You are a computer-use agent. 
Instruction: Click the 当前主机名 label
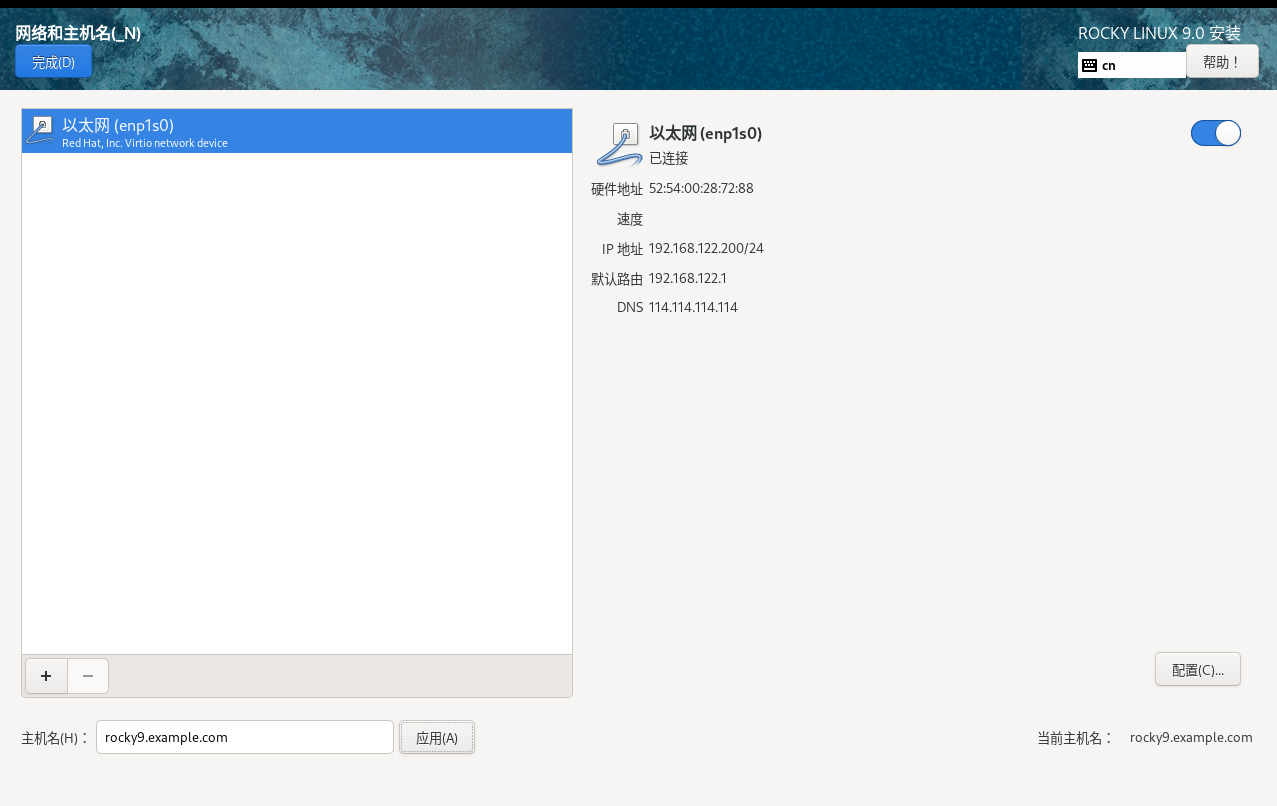[x=1075, y=738]
